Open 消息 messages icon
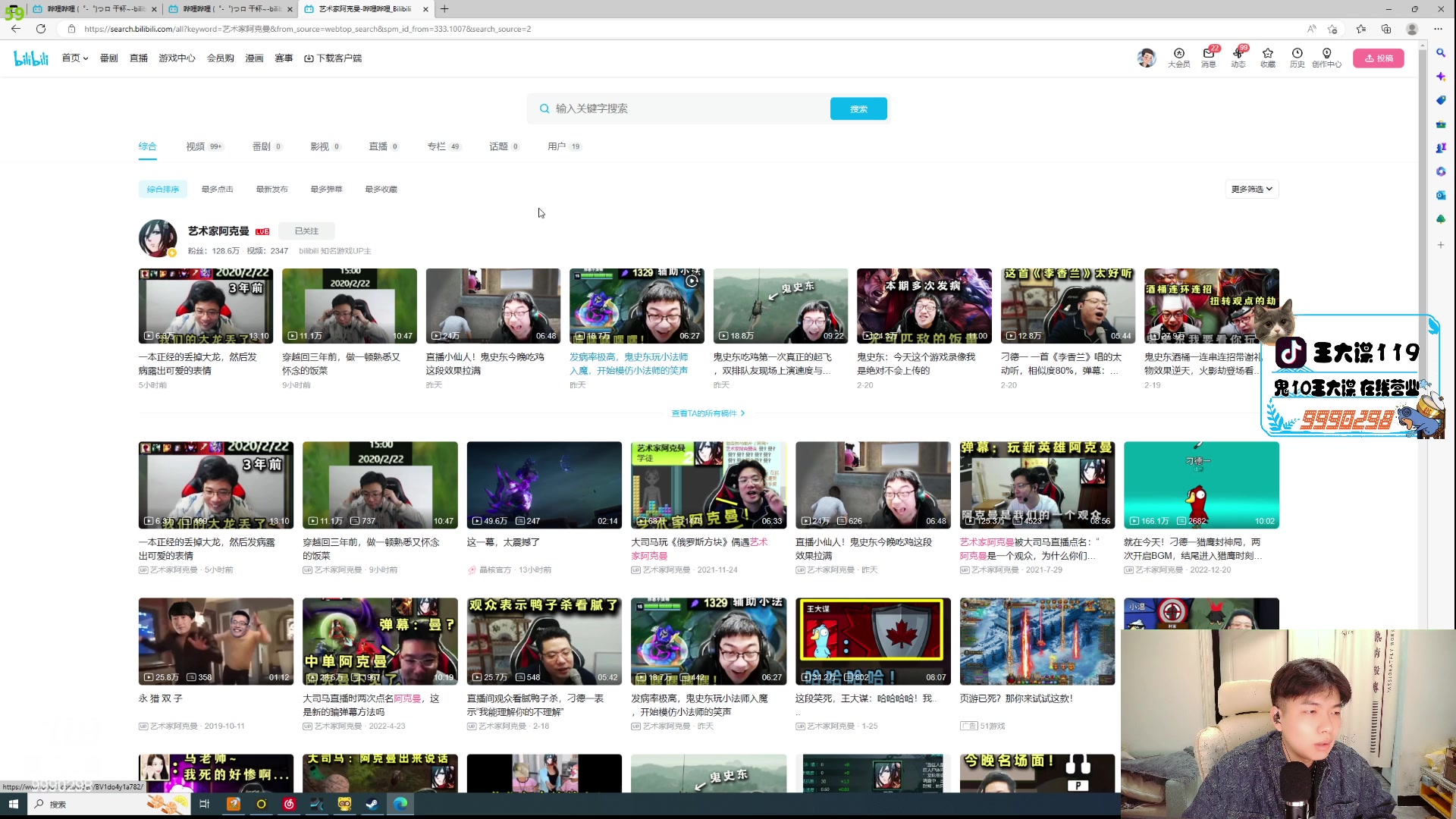 [x=1208, y=58]
